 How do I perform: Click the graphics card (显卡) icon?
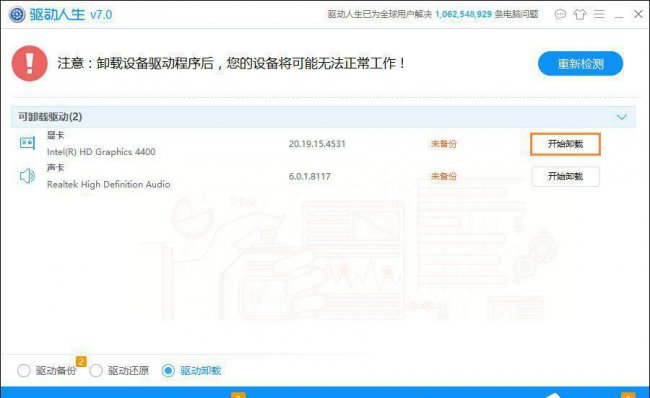[27, 143]
